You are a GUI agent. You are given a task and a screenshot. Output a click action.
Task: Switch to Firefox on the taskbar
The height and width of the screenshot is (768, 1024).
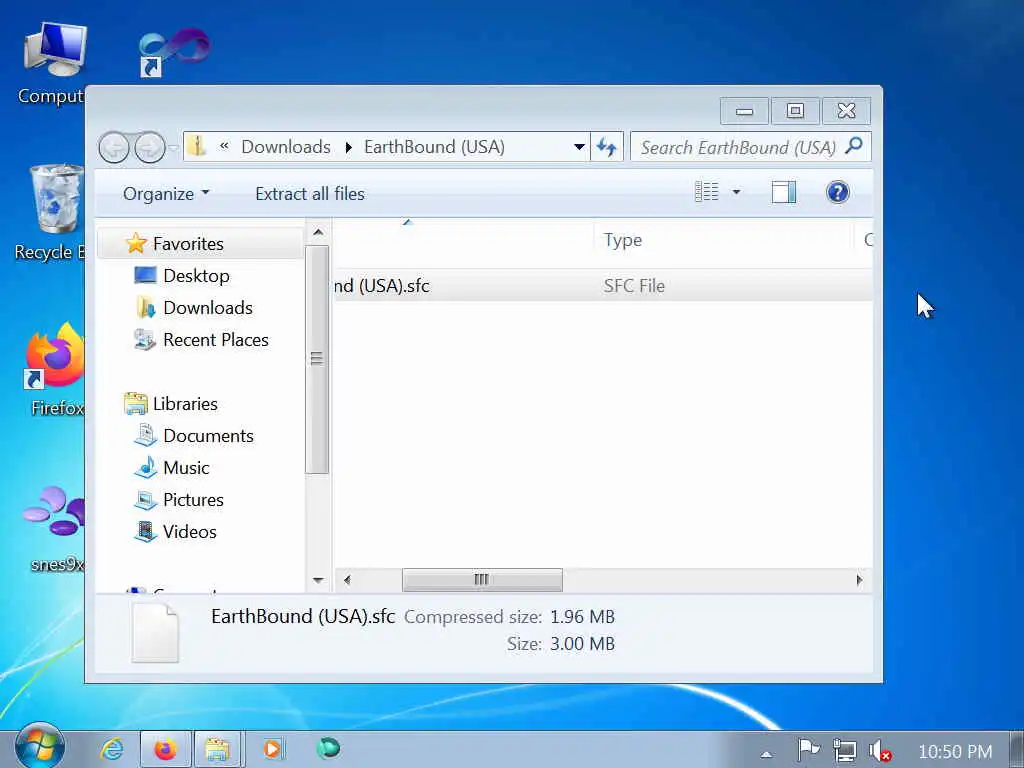[x=165, y=749]
